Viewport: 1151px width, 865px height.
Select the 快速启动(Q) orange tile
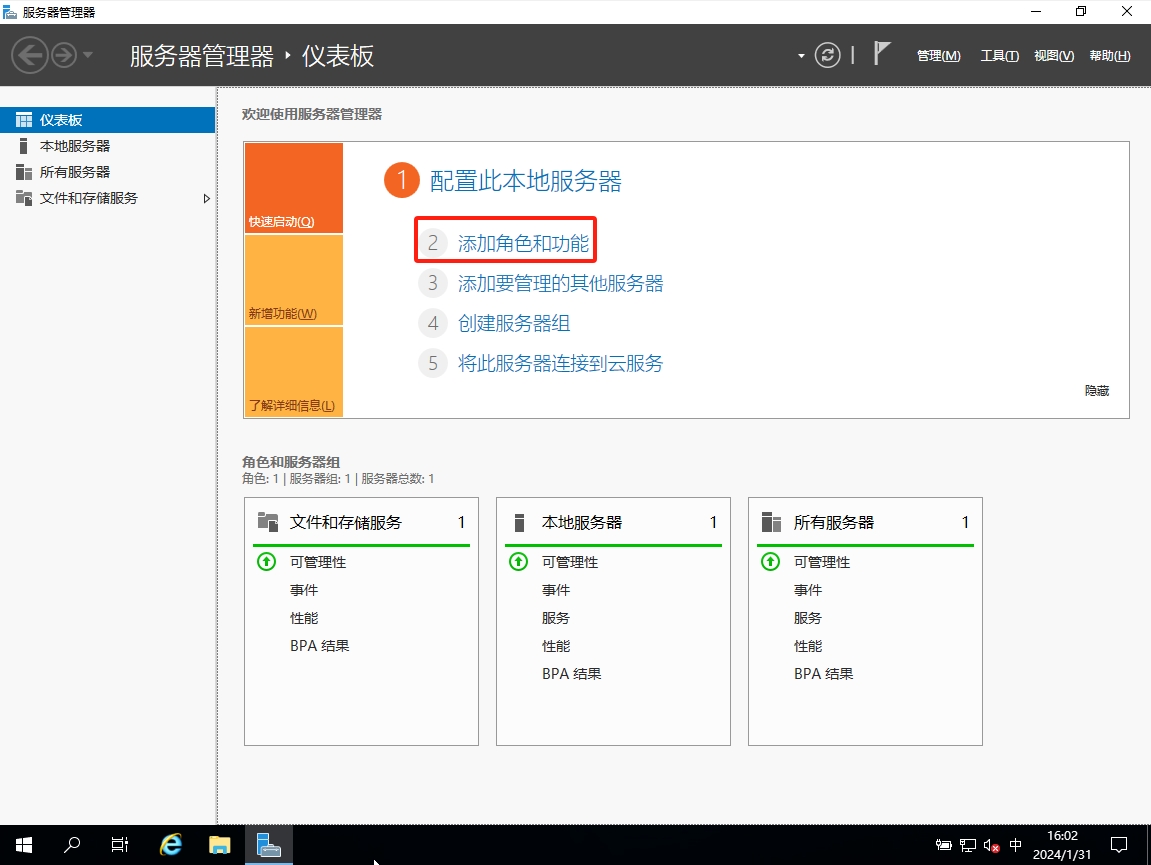pos(293,188)
